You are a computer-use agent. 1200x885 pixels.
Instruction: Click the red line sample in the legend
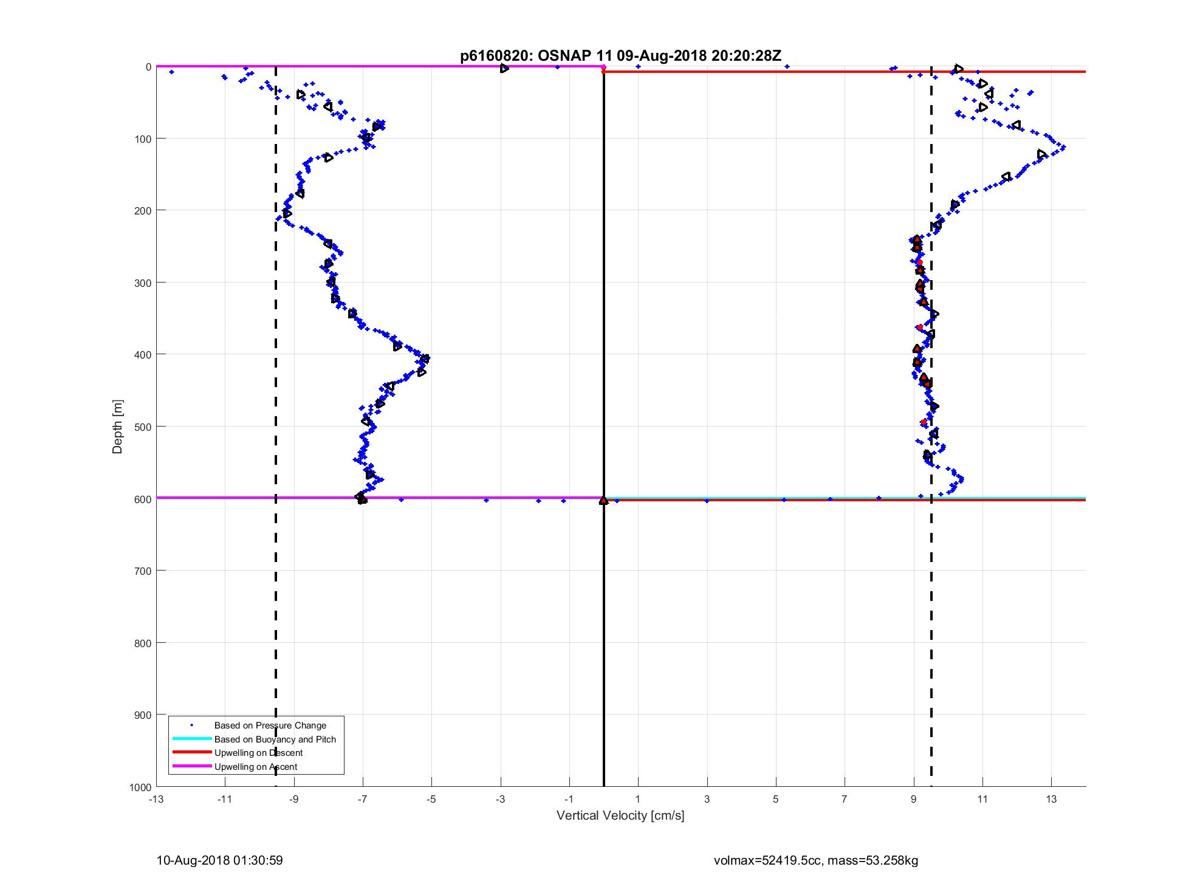[x=191, y=753]
